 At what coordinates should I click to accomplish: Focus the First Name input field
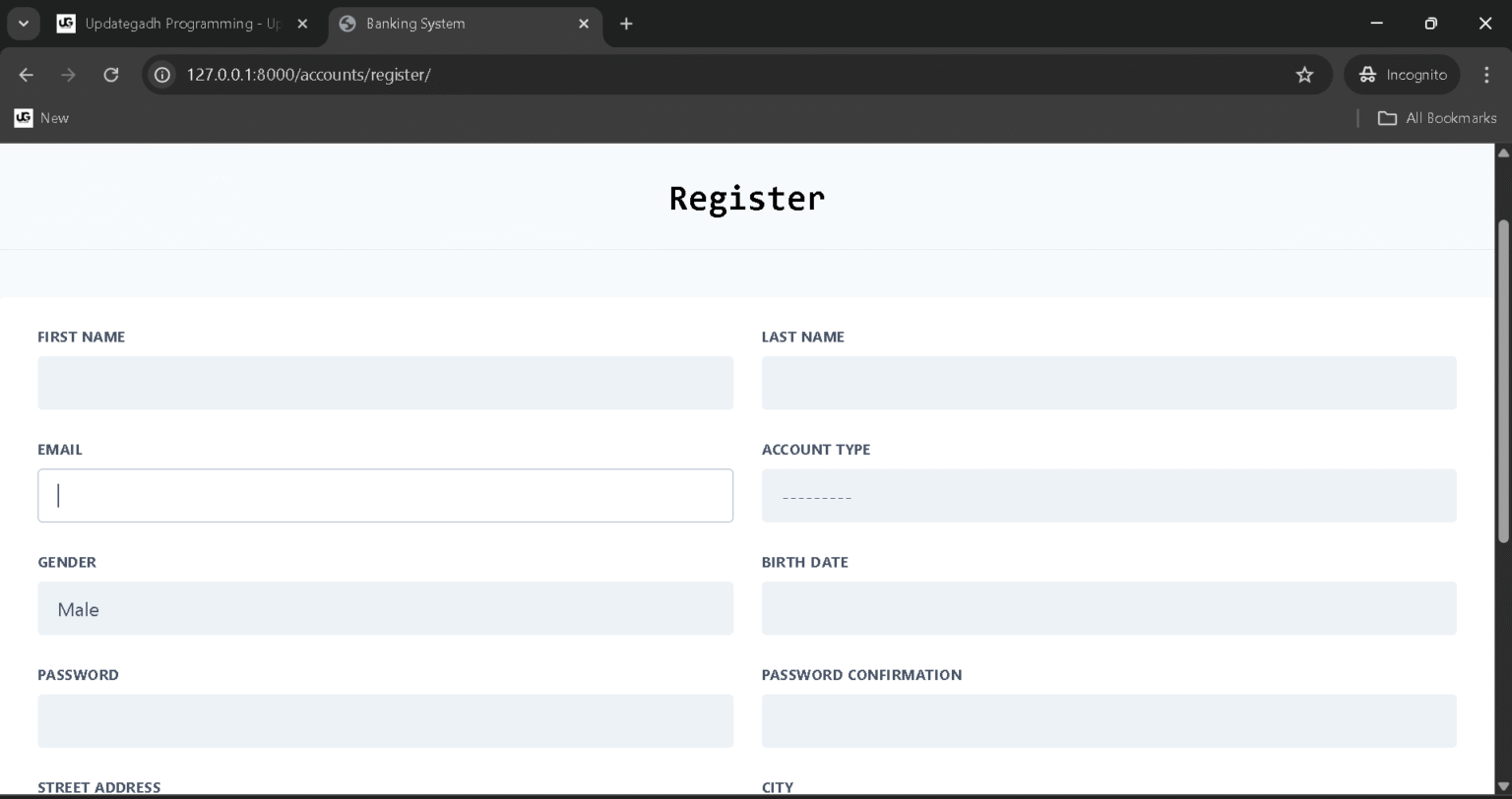(x=385, y=383)
